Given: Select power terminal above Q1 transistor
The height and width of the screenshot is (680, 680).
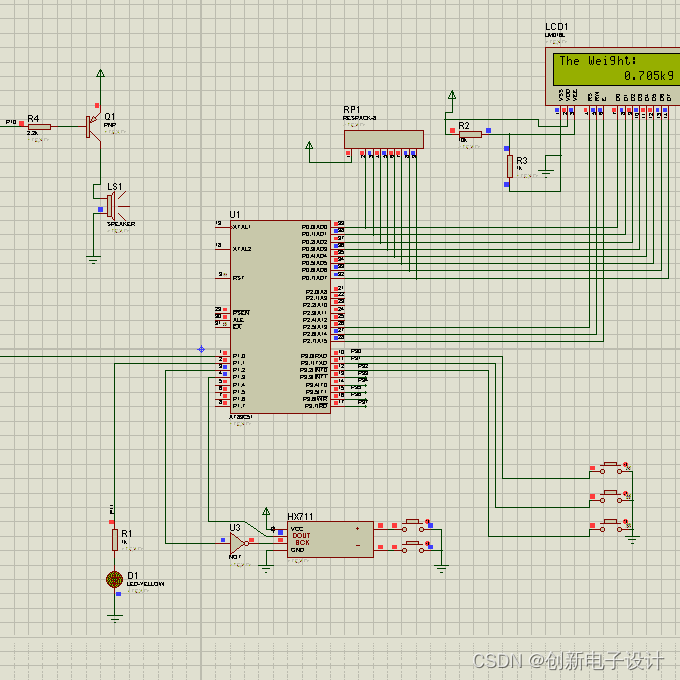Looking at the screenshot, I should 101,73.
